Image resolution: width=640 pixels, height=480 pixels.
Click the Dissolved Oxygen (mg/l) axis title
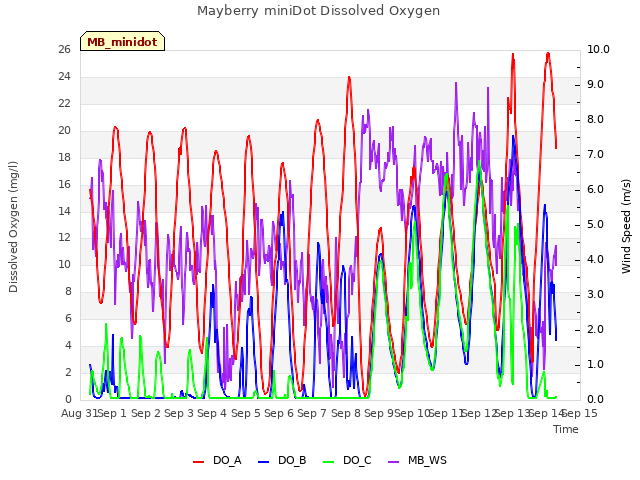[x=13, y=227]
